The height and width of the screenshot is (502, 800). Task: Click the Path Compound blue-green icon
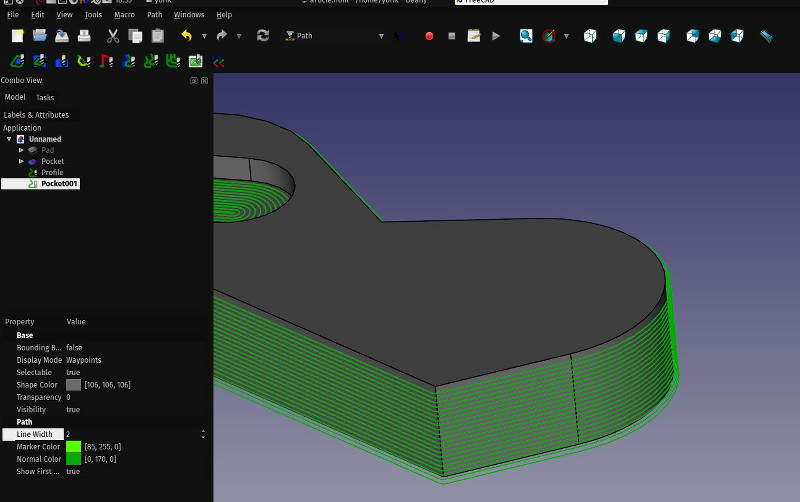pos(129,61)
